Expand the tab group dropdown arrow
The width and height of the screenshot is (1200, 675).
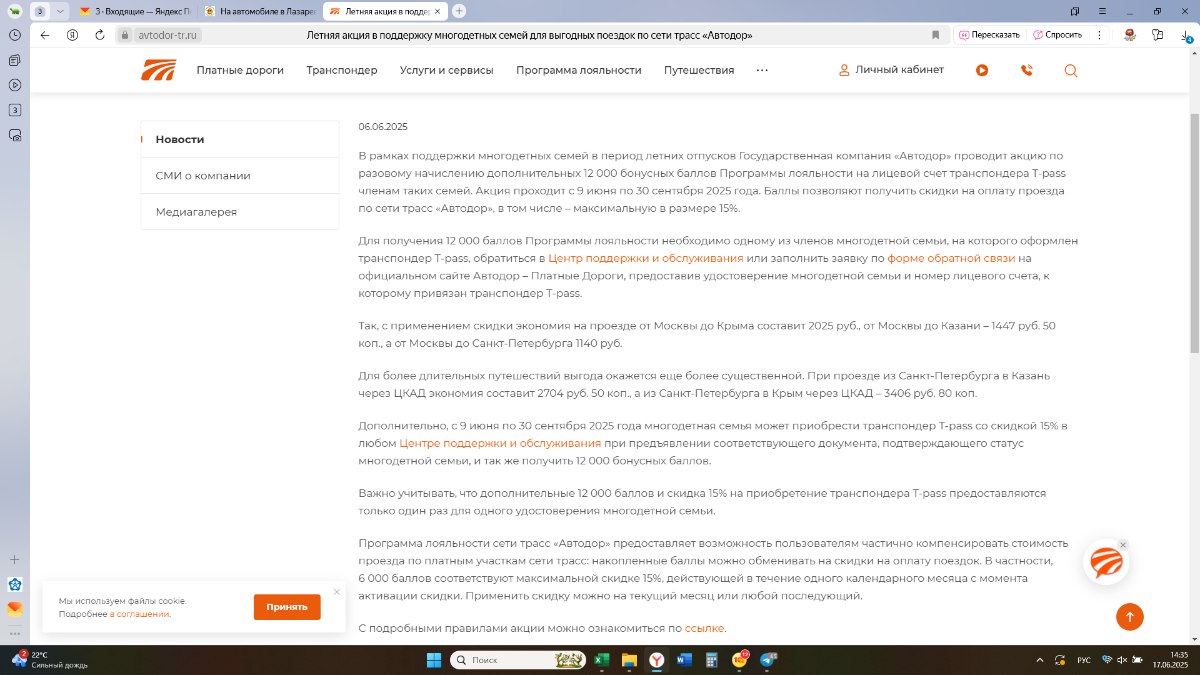tap(60, 11)
